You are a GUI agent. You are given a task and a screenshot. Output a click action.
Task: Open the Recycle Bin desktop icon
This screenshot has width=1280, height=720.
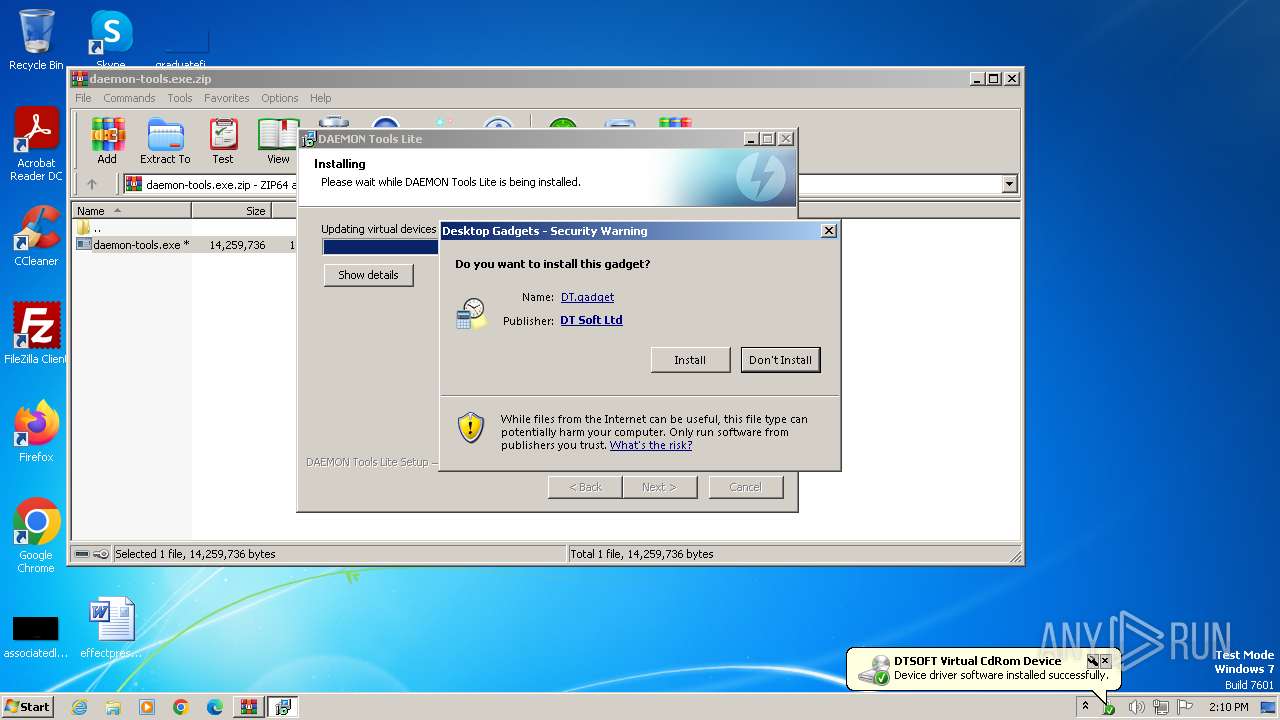pyautogui.click(x=36, y=40)
